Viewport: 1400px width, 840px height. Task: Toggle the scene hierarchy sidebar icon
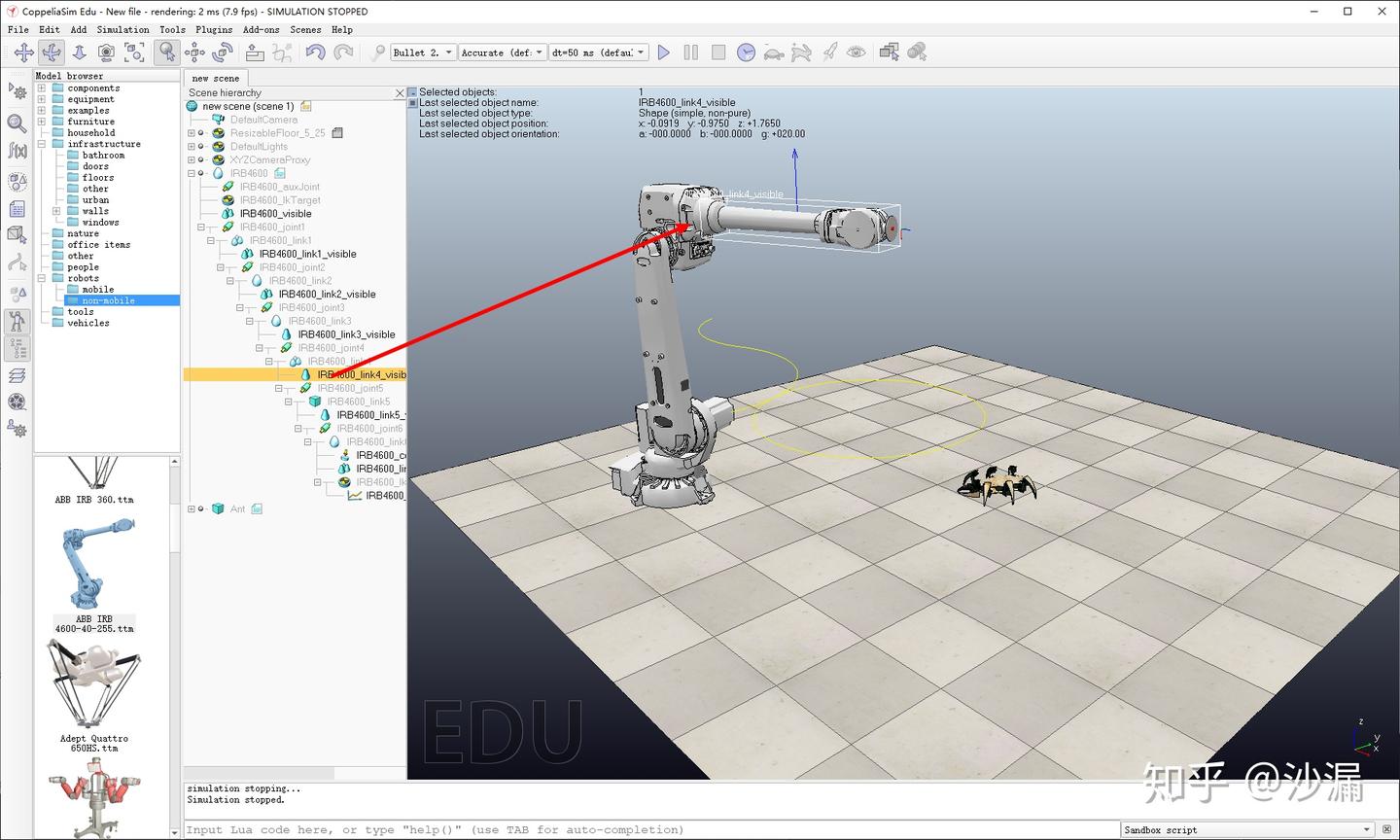click(17, 348)
